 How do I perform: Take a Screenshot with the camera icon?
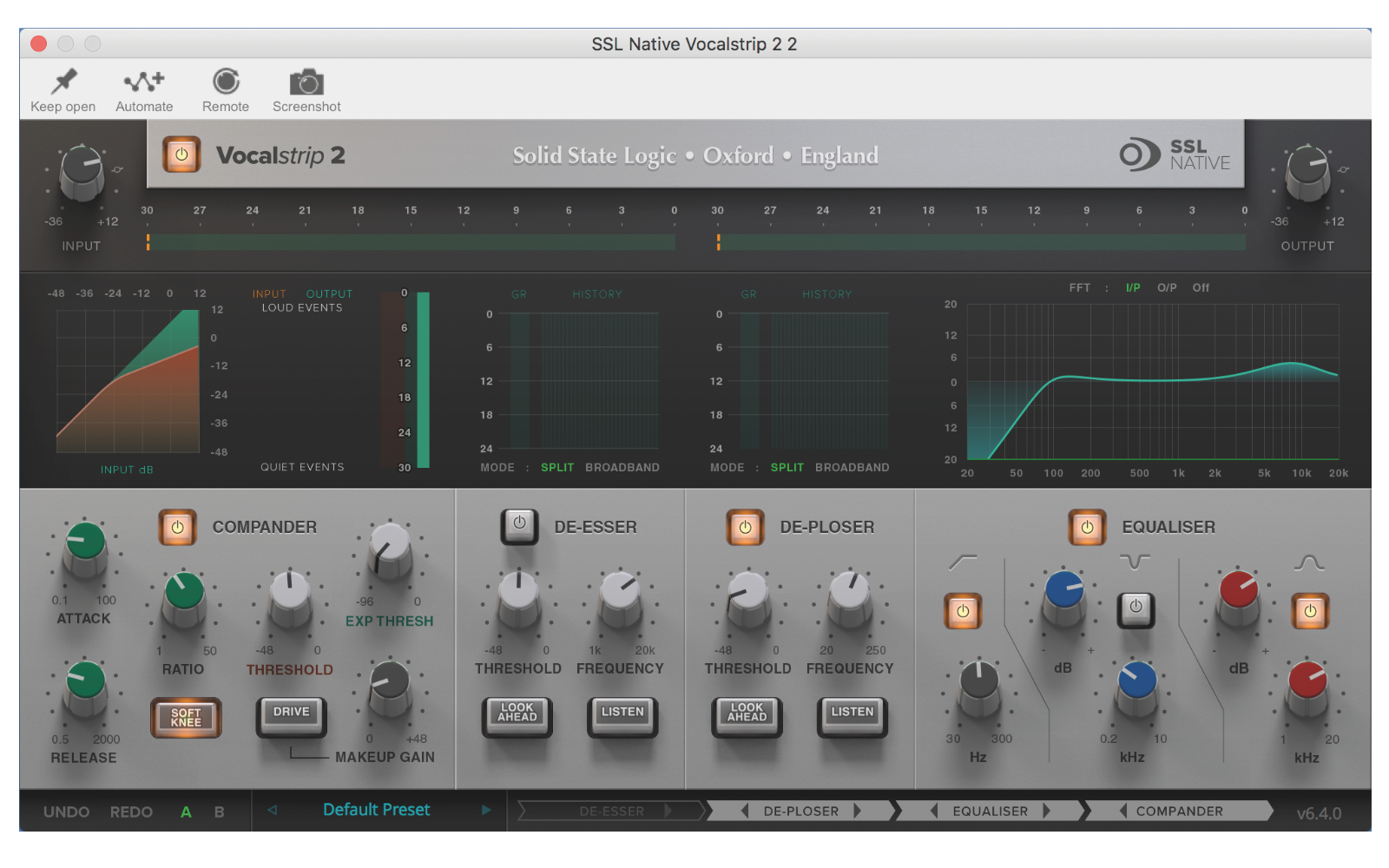(306, 82)
